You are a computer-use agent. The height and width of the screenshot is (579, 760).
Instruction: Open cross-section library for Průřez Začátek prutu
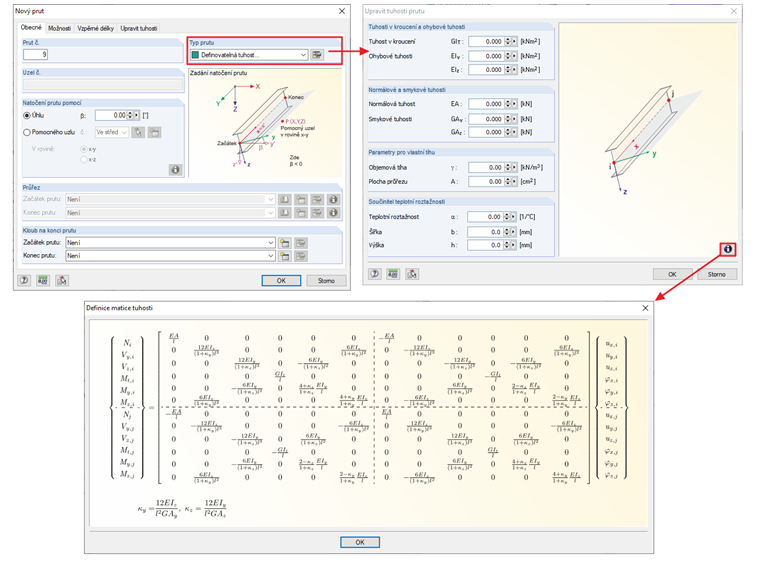pyautogui.click(x=285, y=199)
